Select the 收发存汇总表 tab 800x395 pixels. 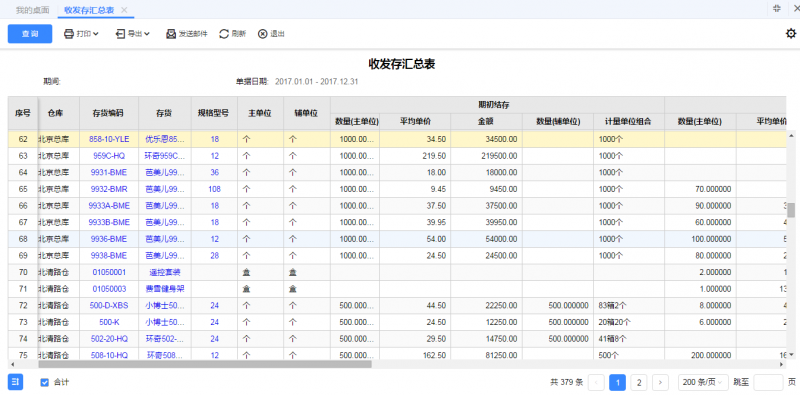click(89, 10)
